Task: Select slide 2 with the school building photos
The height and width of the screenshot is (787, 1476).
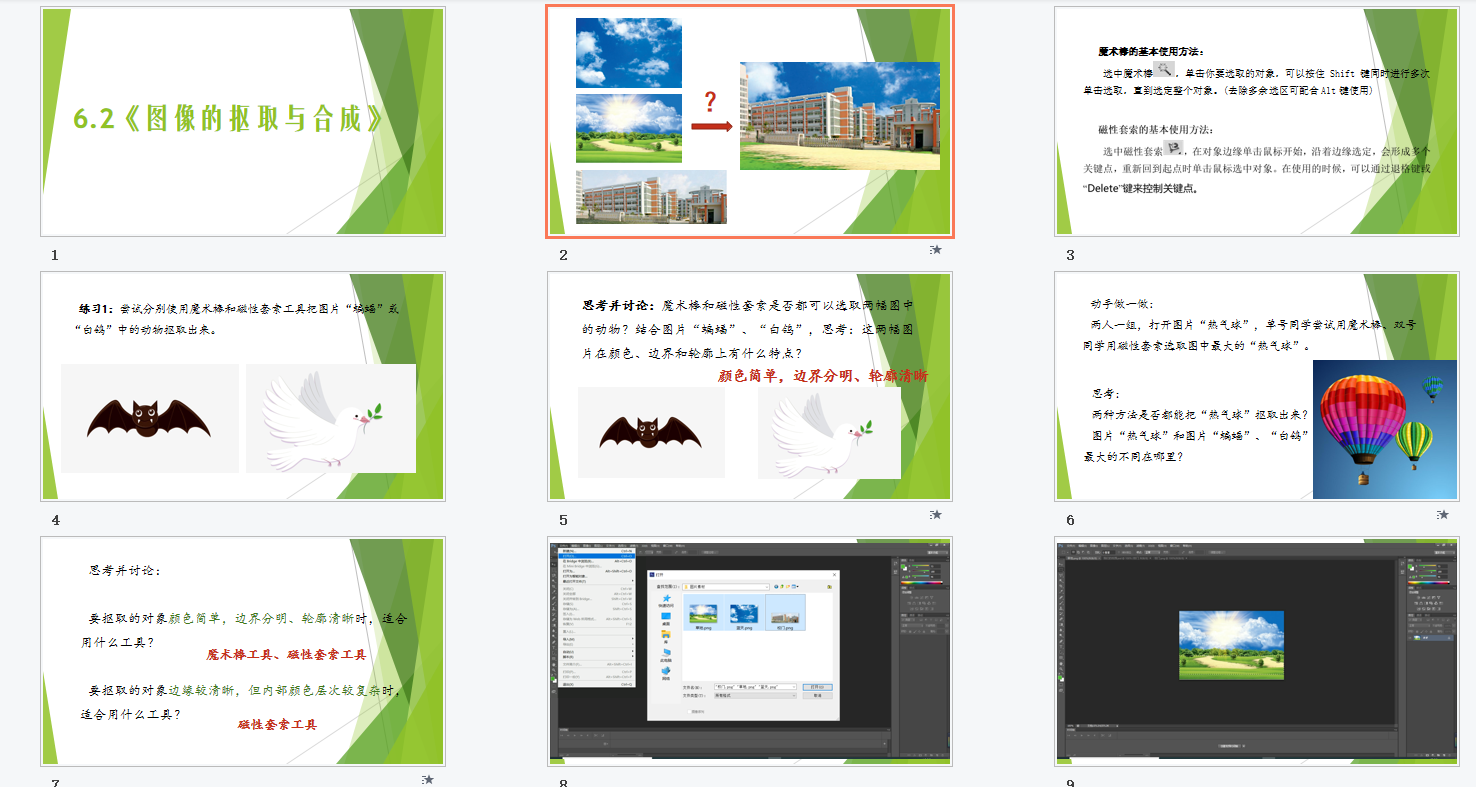Action: [x=750, y=122]
